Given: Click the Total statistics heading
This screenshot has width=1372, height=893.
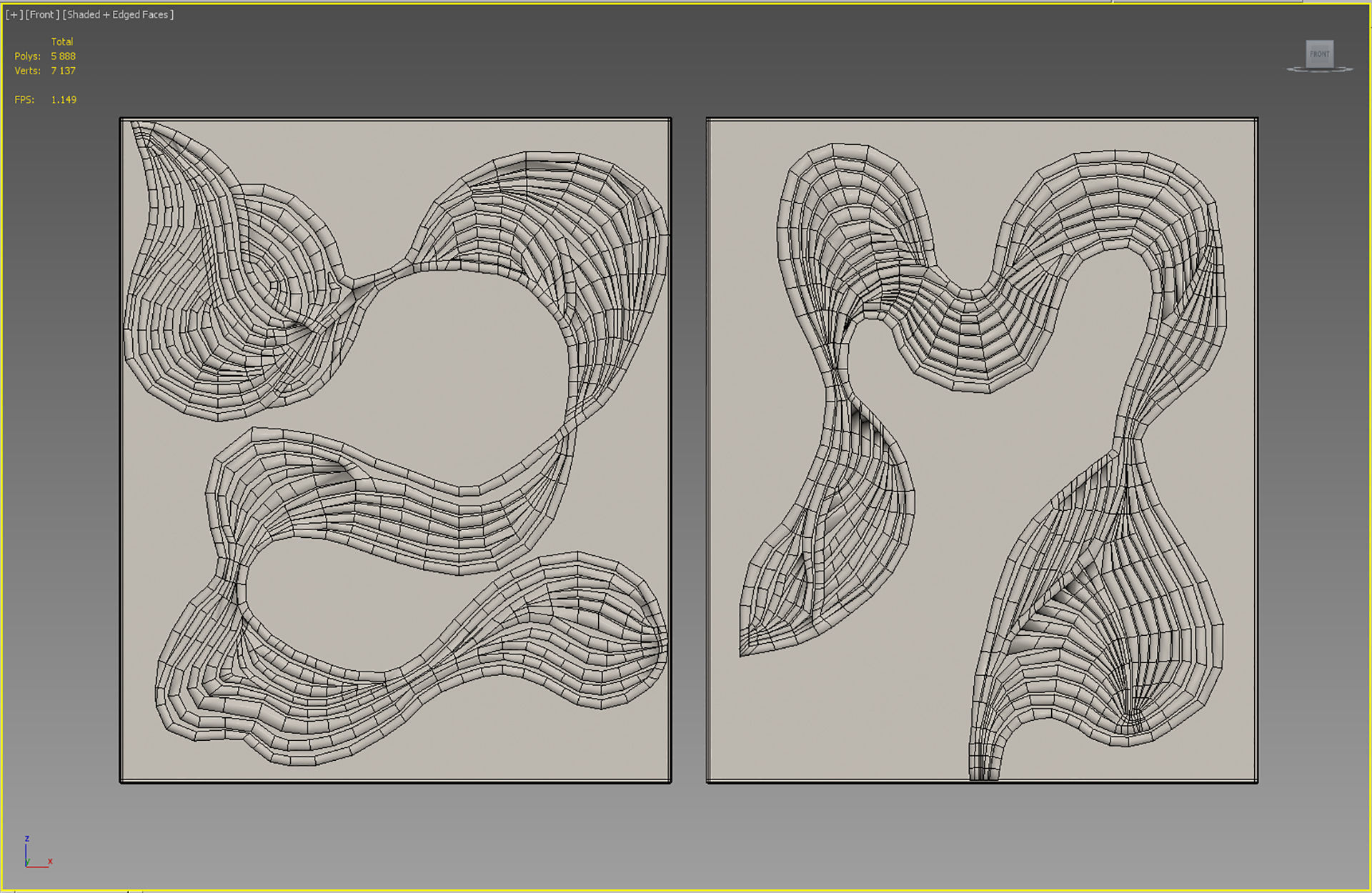Looking at the screenshot, I should coord(62,41).
